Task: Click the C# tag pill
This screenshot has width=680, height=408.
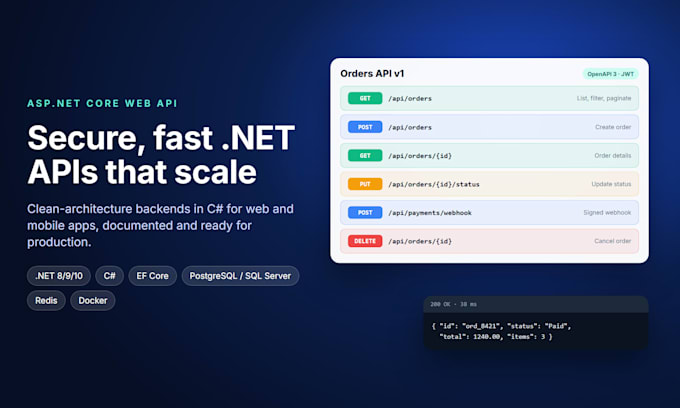Action: tap(110, 276)
